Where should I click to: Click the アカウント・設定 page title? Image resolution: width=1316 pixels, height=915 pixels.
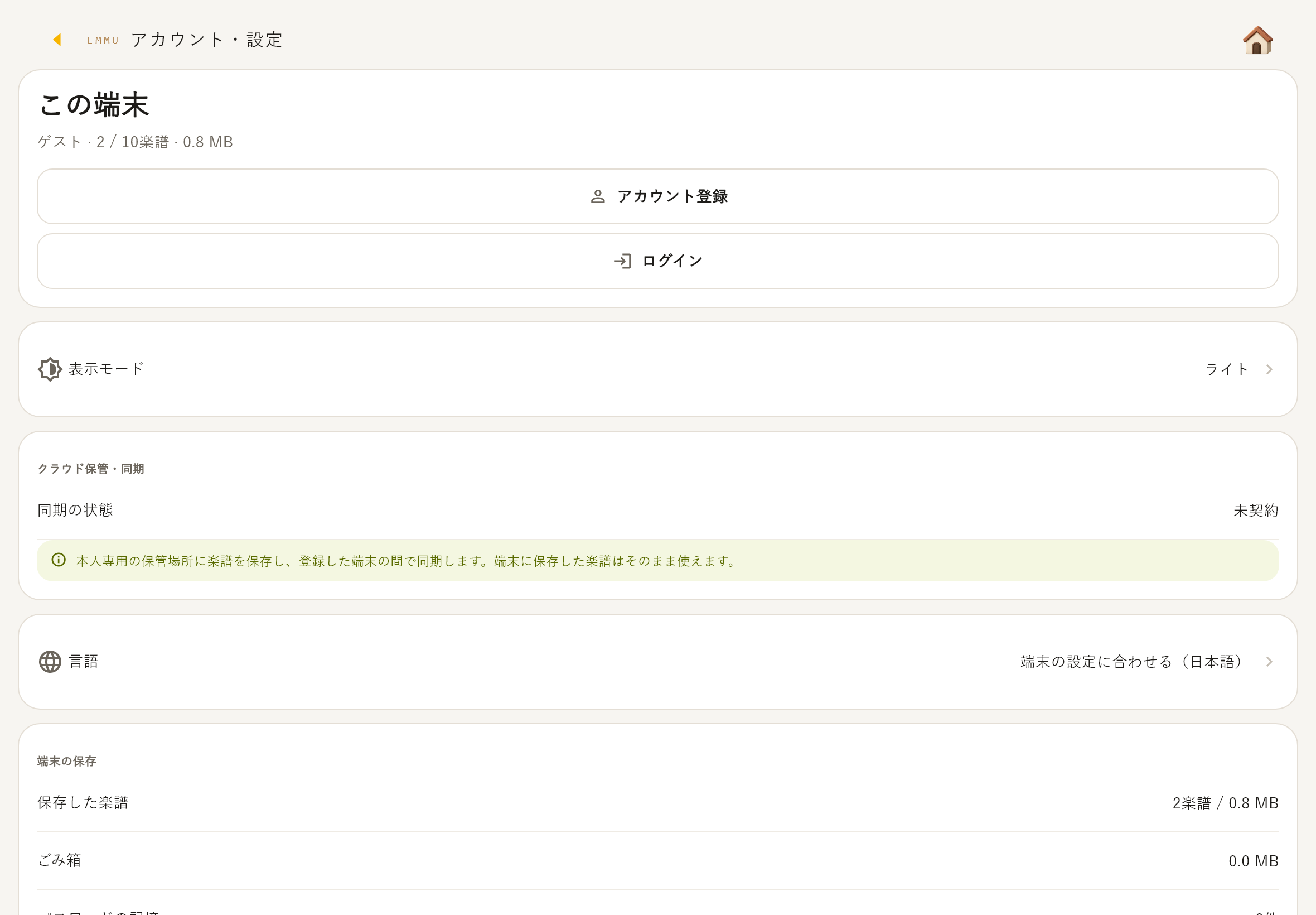(x=207, y=40)
